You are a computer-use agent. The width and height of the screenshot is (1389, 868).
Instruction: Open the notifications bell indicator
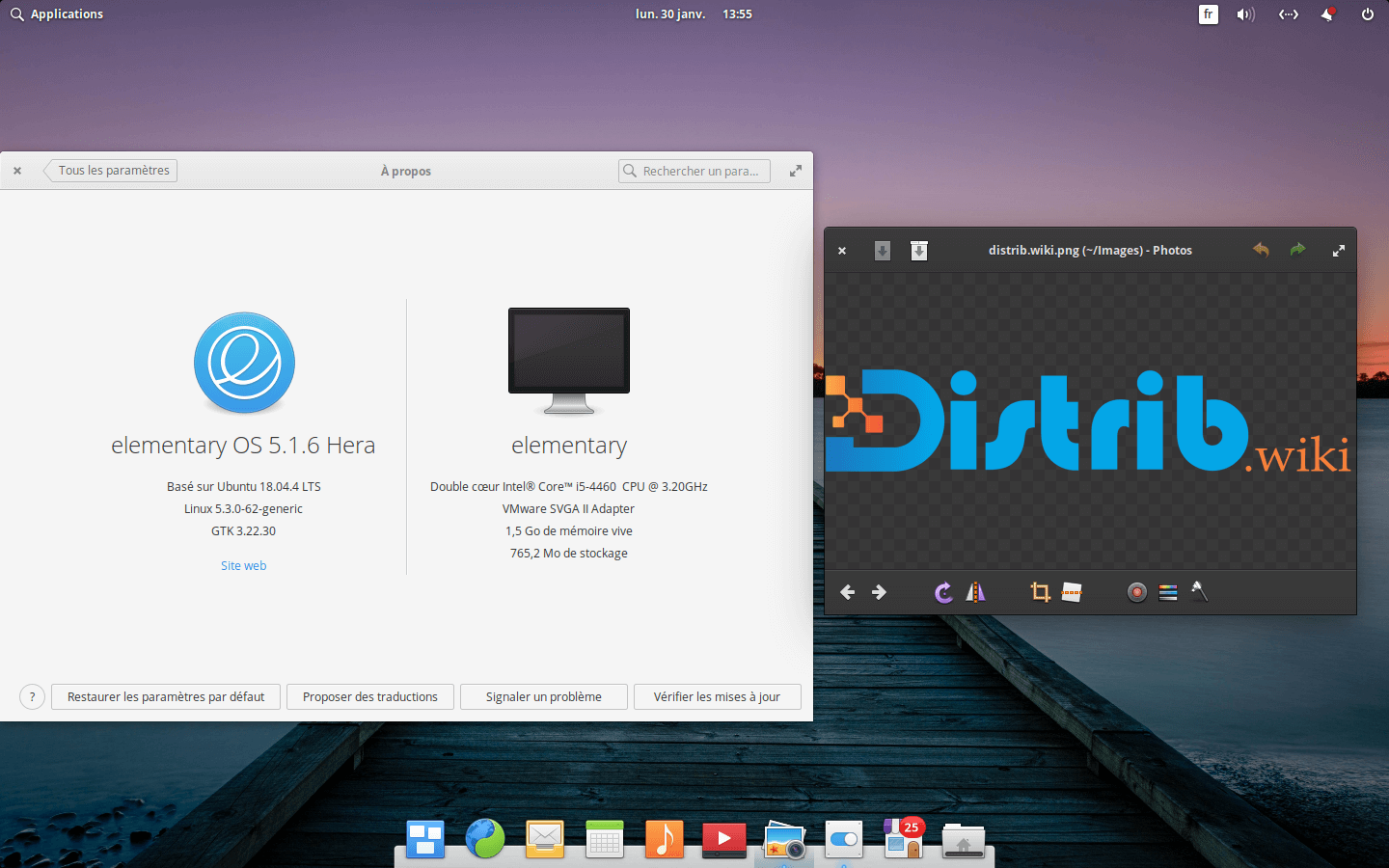click(x=1328, y=14)
